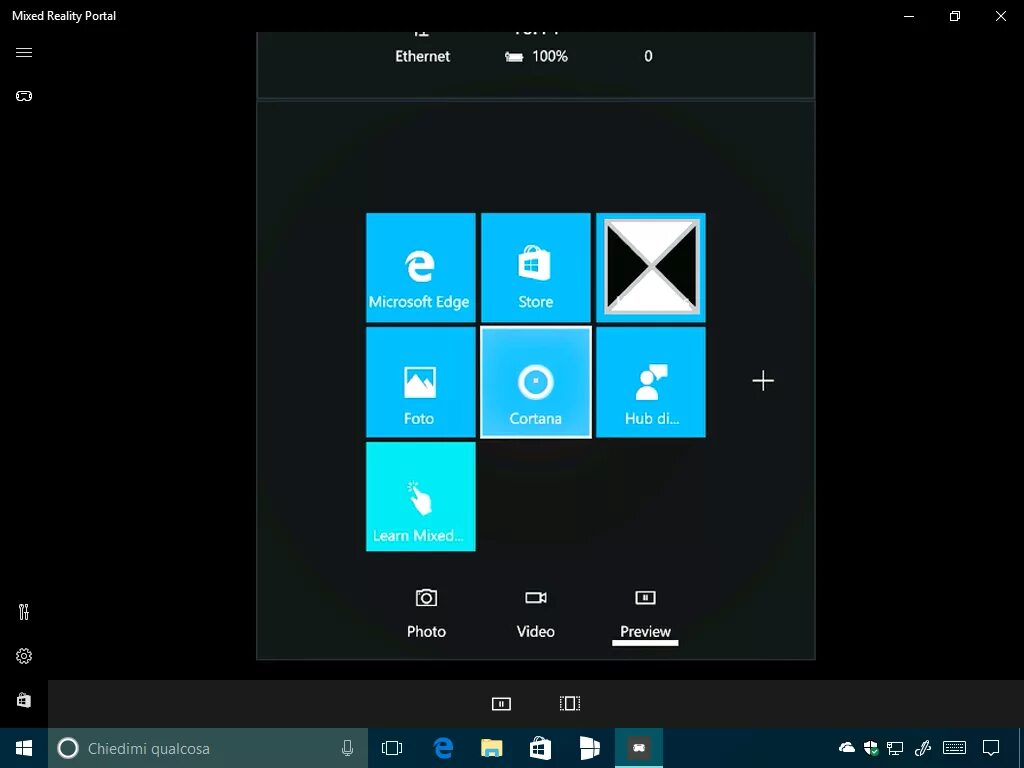
Task: Launch the Microsoft Edge tile
Action: point(421,268)
